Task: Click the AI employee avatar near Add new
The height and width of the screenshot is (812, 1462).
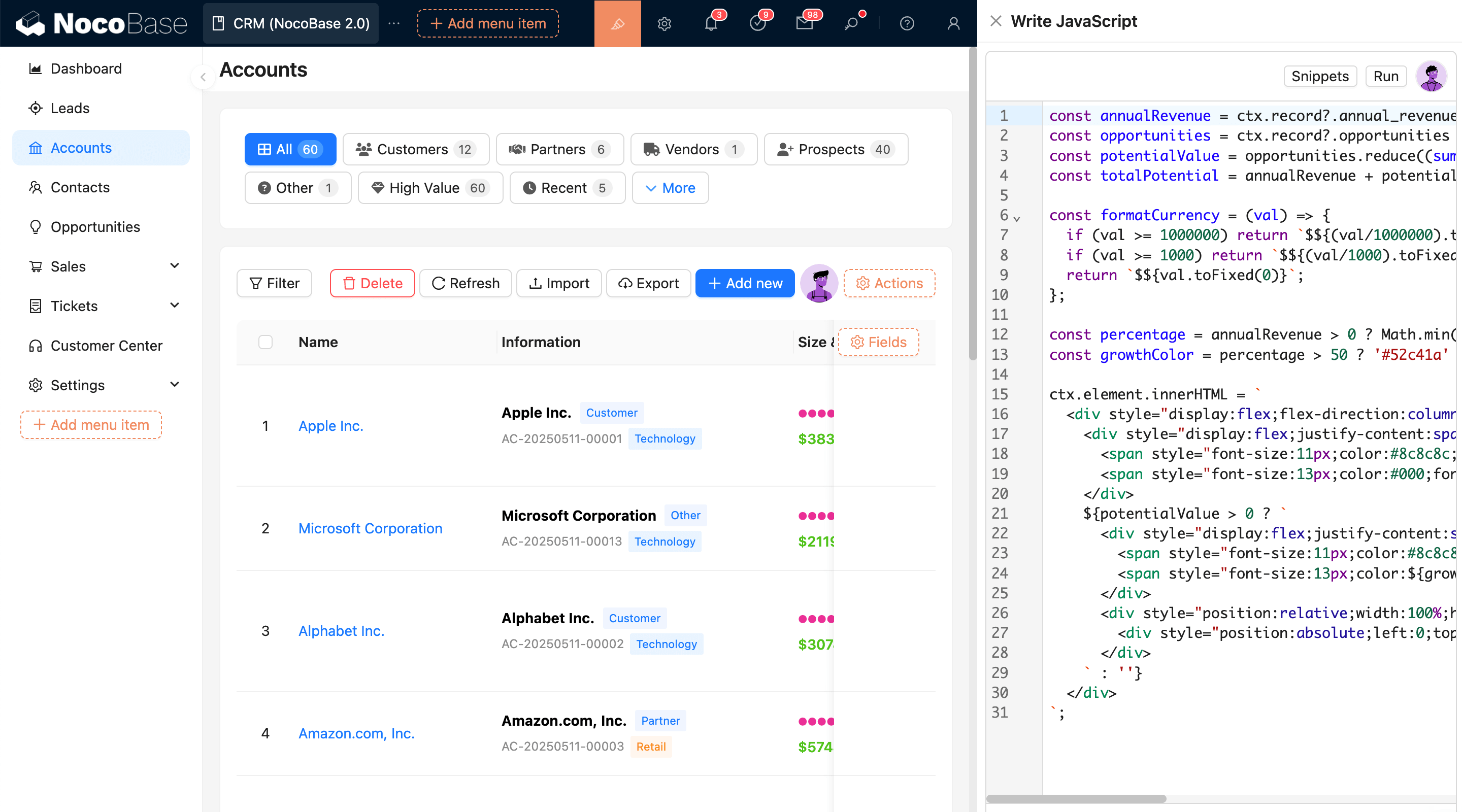Action: 818,283
